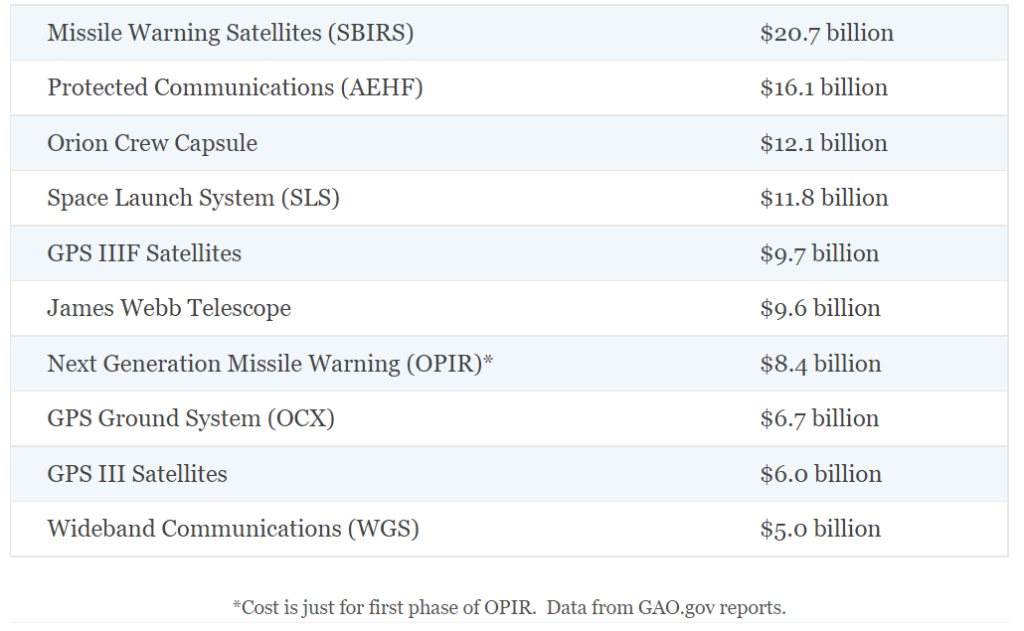1024x631 pixels.
Task: Click the GPS IIIF Satellites row label
Action: coord(144,253)
